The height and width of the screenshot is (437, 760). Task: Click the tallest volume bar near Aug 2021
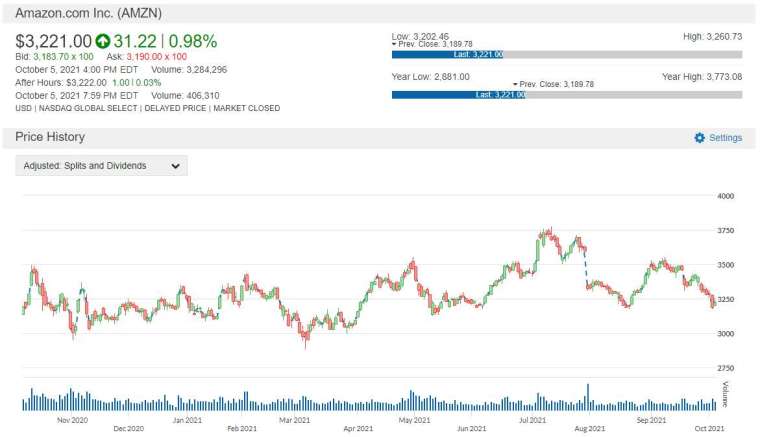coord(588,397)
